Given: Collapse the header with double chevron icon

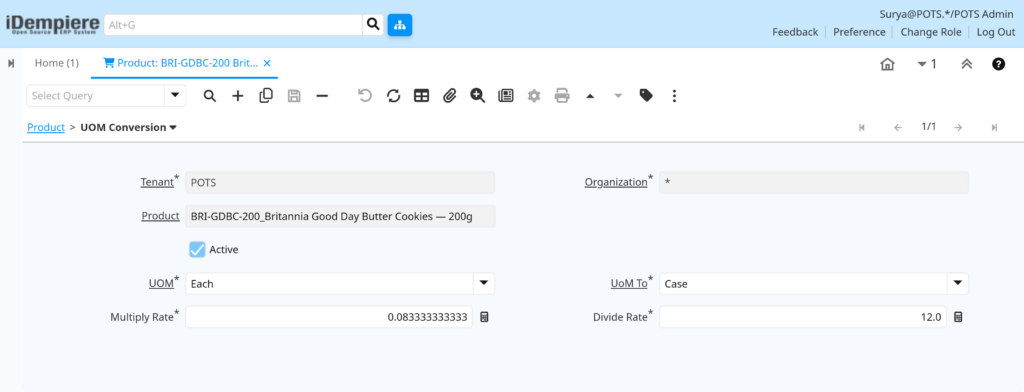Looking at the screenshot, I should (x=967, y=64).
